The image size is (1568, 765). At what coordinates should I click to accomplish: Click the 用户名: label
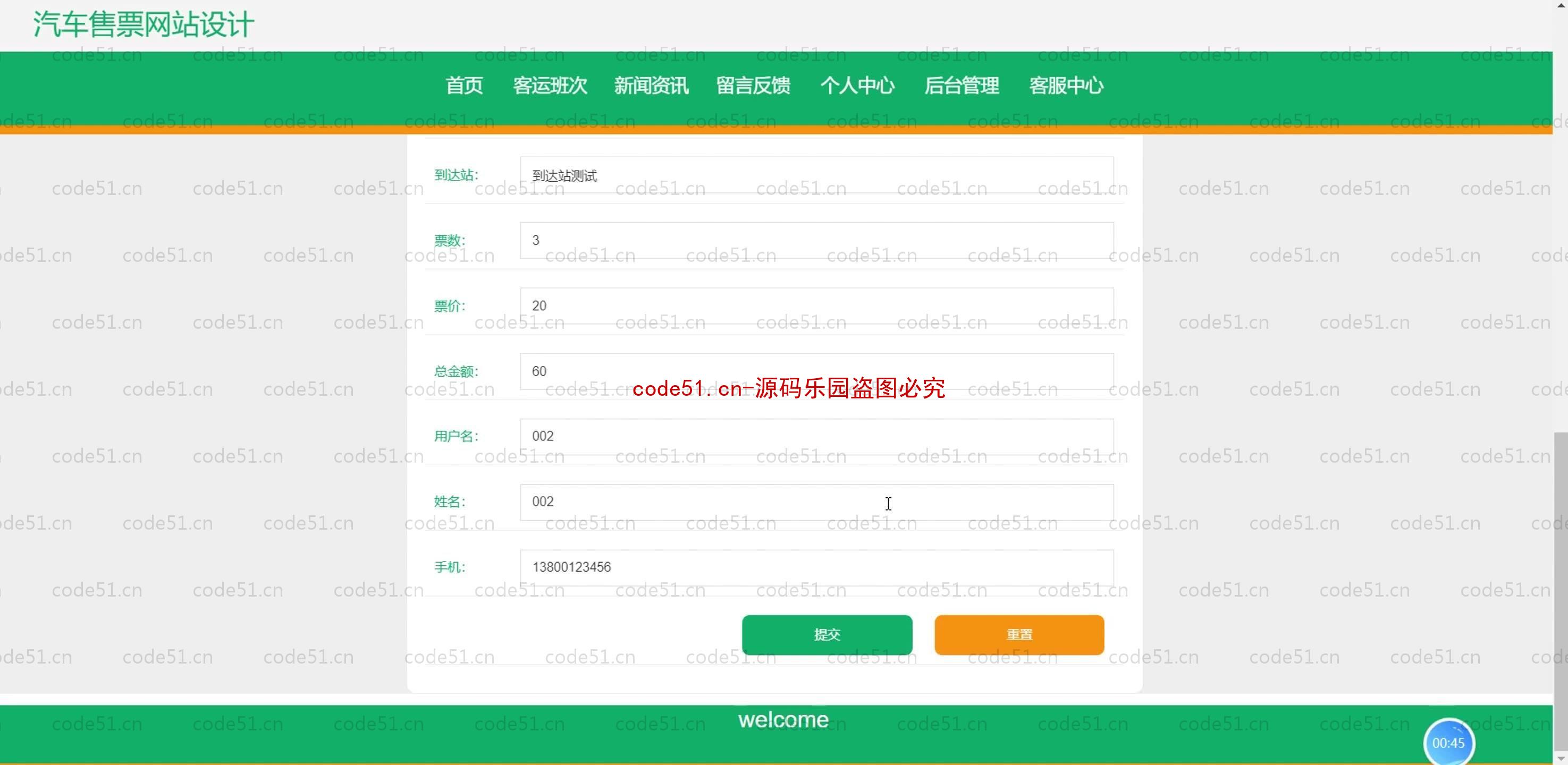(456, 436)
